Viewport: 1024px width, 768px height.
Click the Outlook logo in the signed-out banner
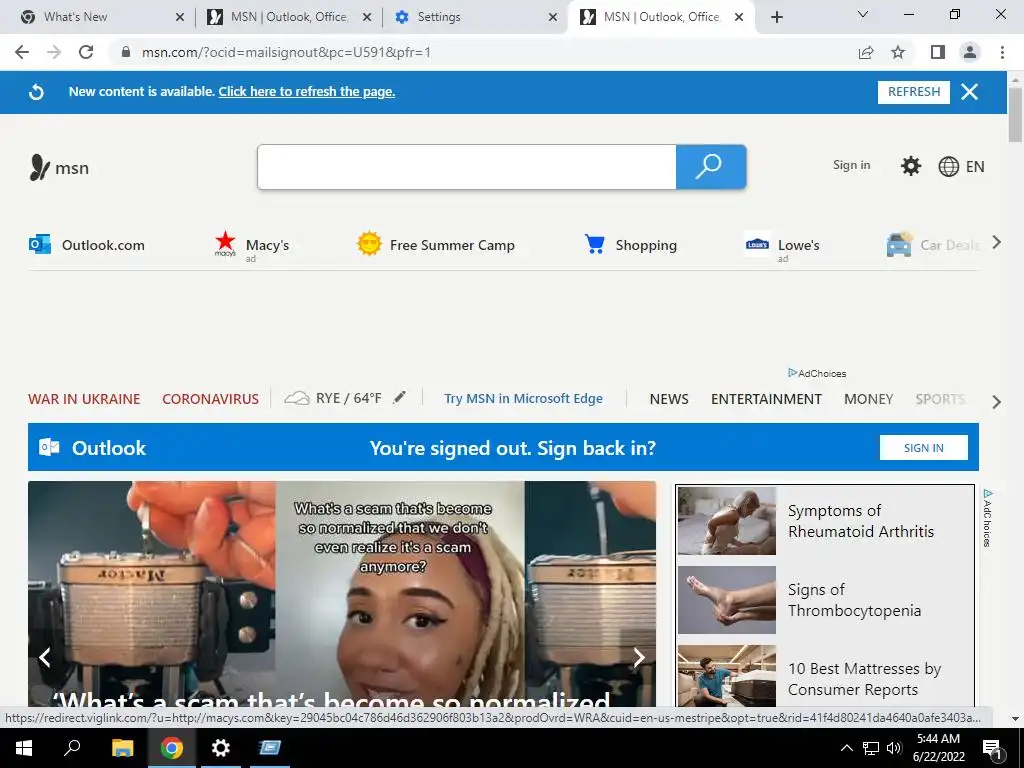(49, 447)
